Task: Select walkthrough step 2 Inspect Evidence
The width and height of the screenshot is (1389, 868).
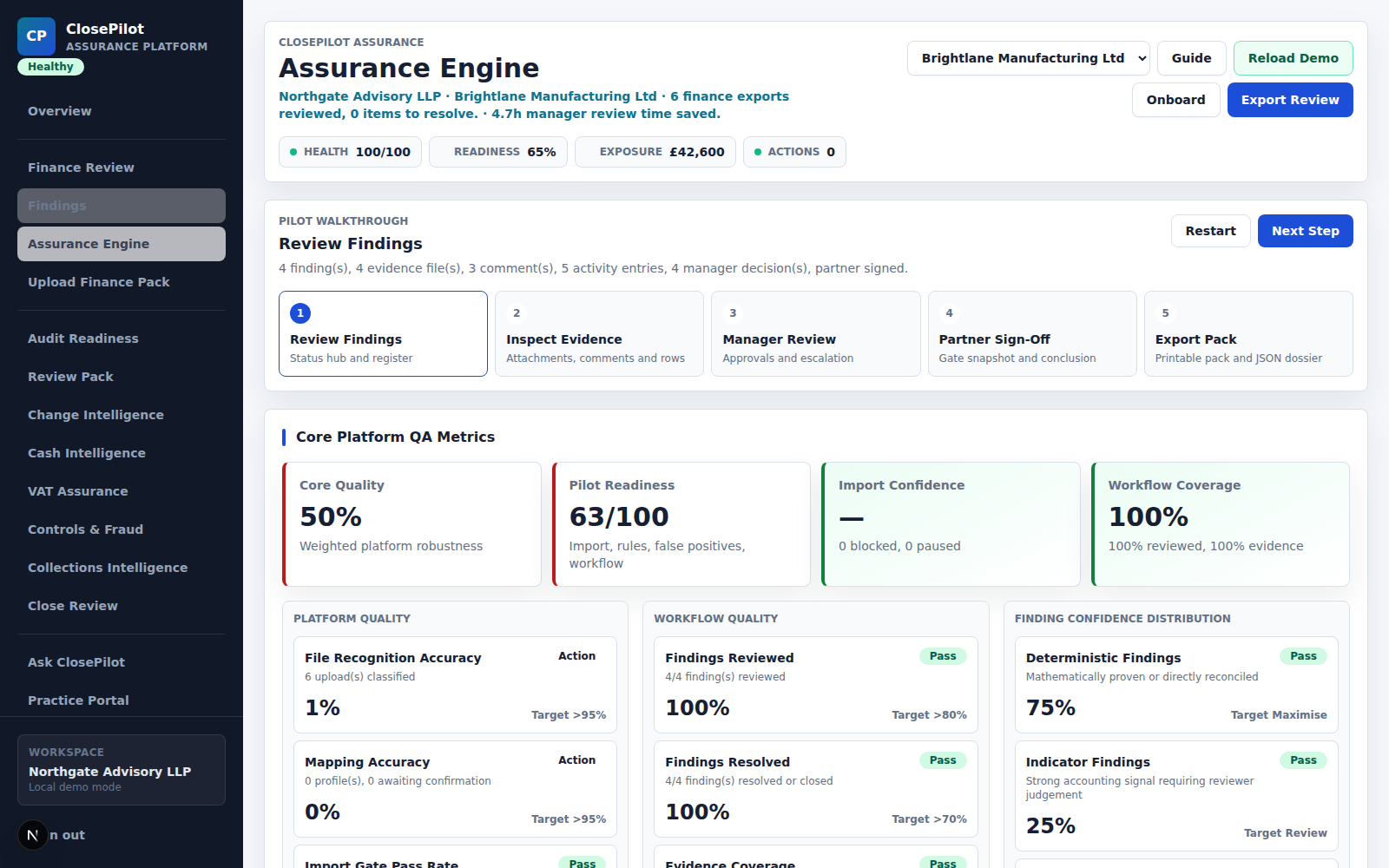Action: pyautogui.click(x=599, y=333)
